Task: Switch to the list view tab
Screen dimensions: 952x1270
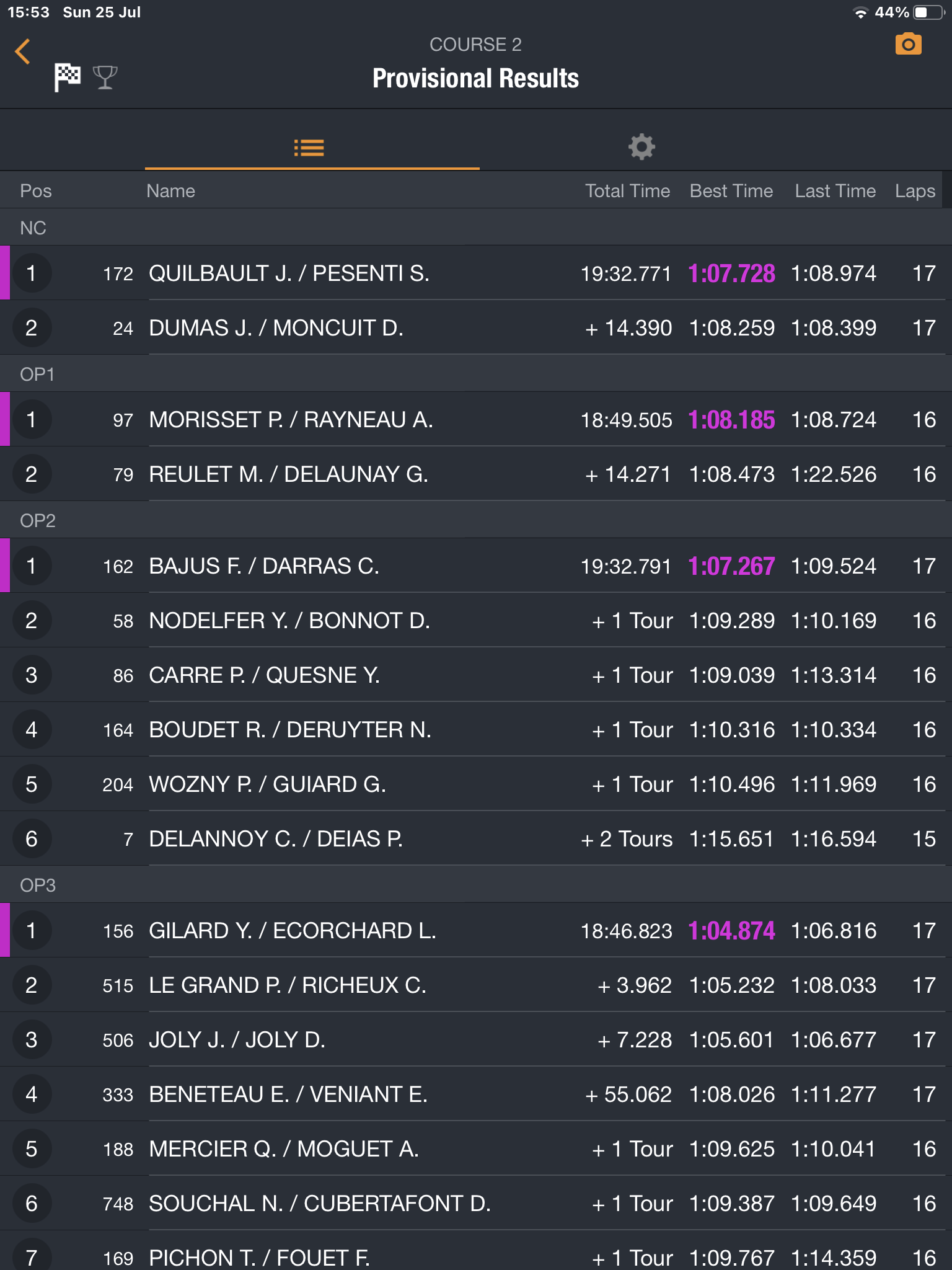Action: (309, 148)
